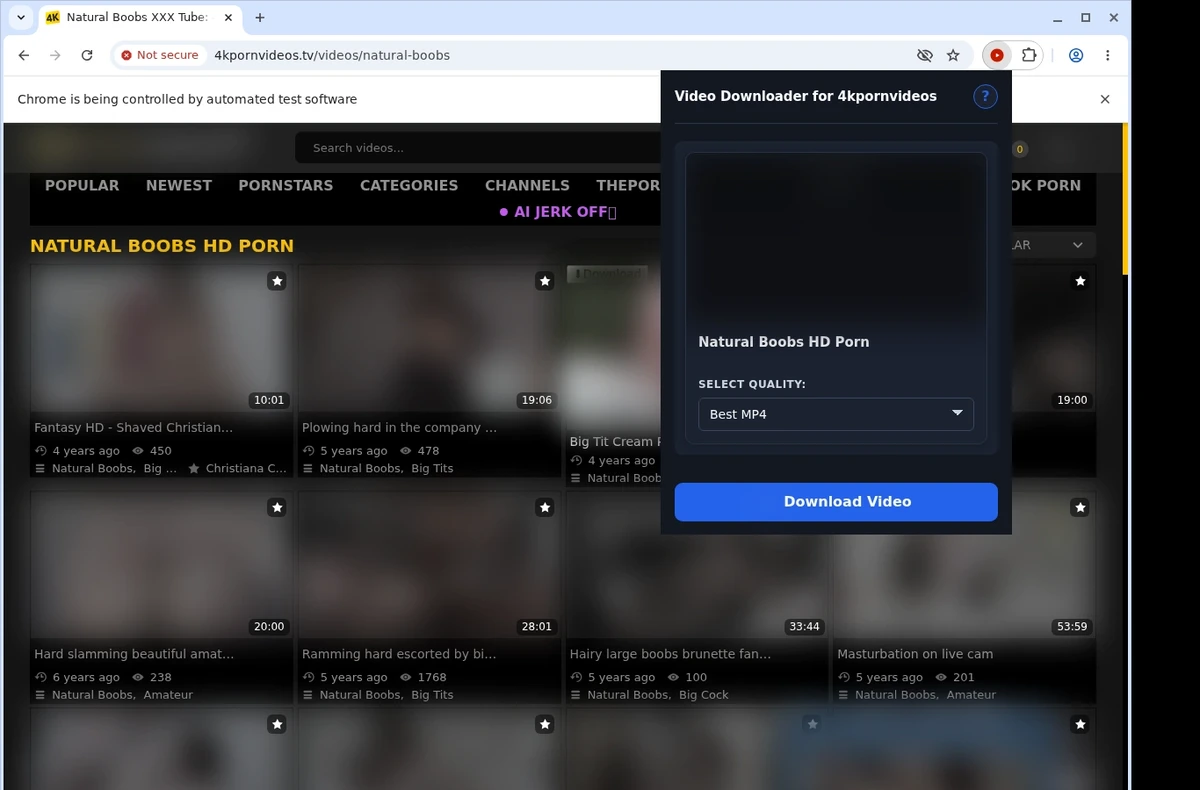Open the thumbnail with 20:00 duration

(162, 565)
